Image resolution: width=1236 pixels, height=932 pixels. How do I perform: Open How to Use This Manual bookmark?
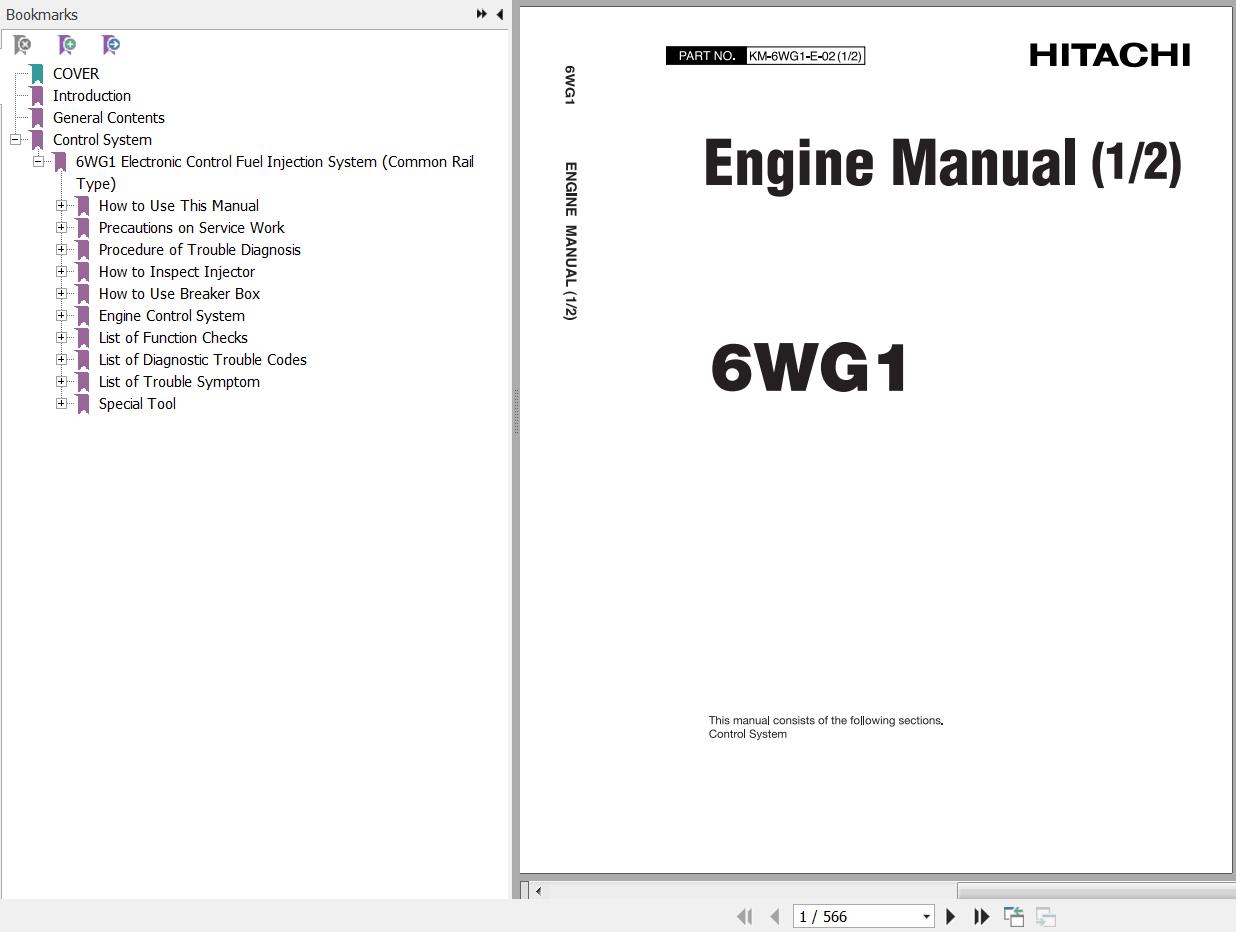tap(179, 206)
